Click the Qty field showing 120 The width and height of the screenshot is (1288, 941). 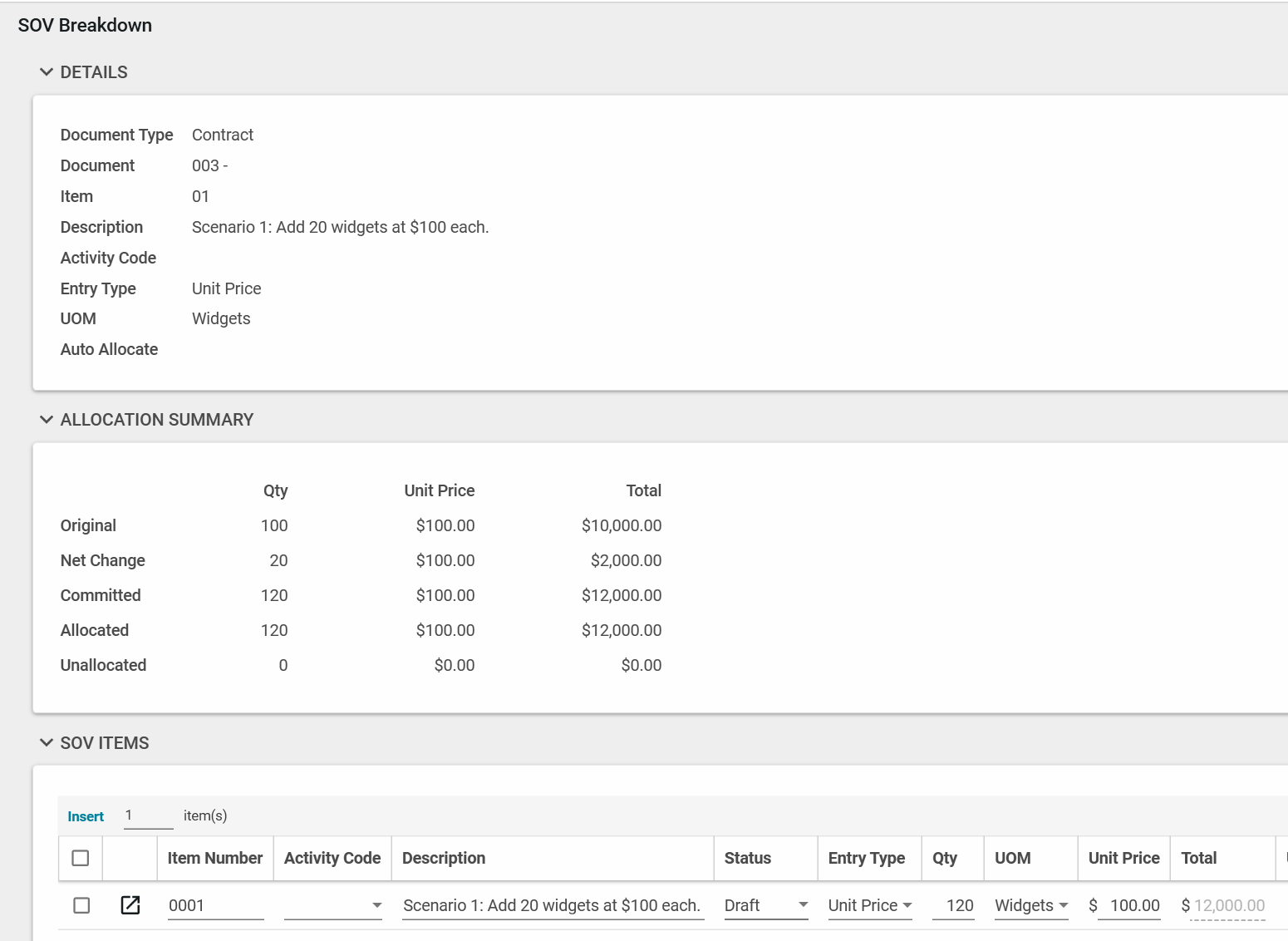(953, 905)
